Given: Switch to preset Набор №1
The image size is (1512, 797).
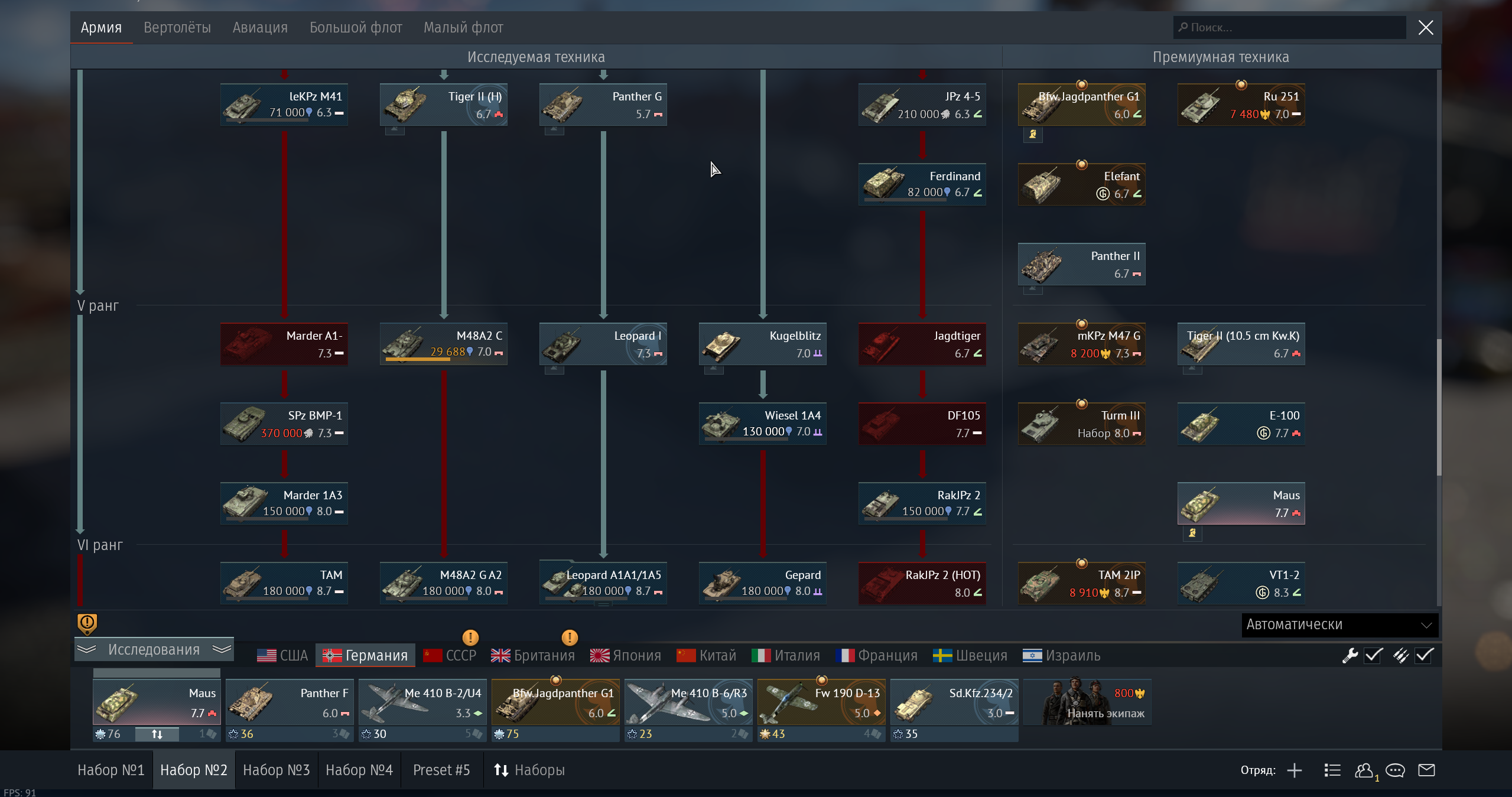Looking at the screenshot, I should pyautogui.click(x=111, y=770).
